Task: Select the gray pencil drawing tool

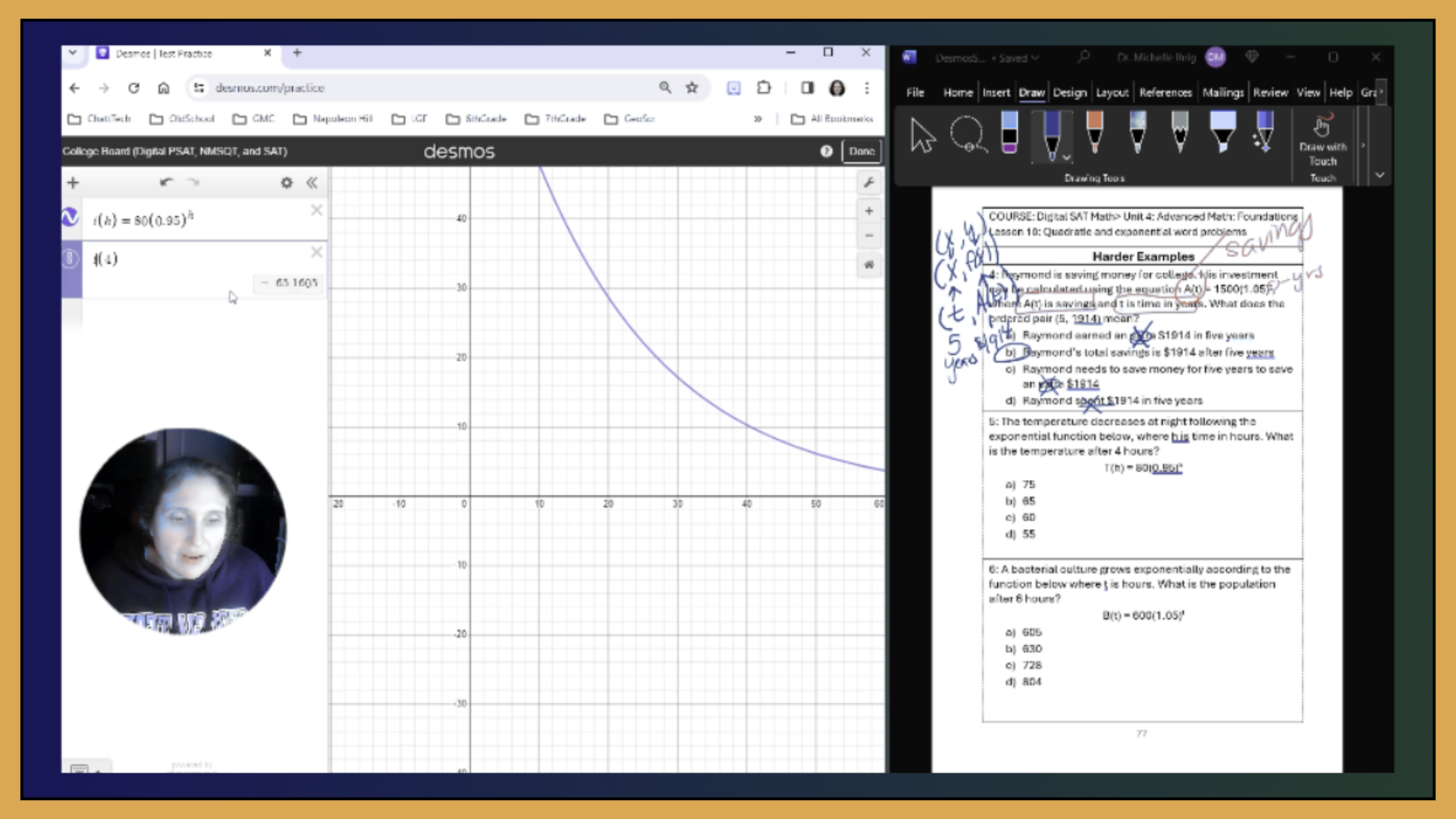Action: coord(1179,133)
